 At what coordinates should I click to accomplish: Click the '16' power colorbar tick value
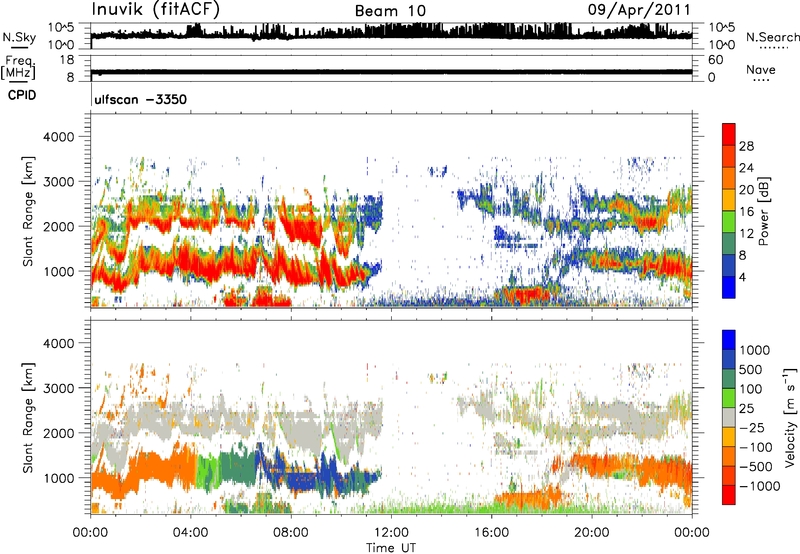[x=746, y=212]
